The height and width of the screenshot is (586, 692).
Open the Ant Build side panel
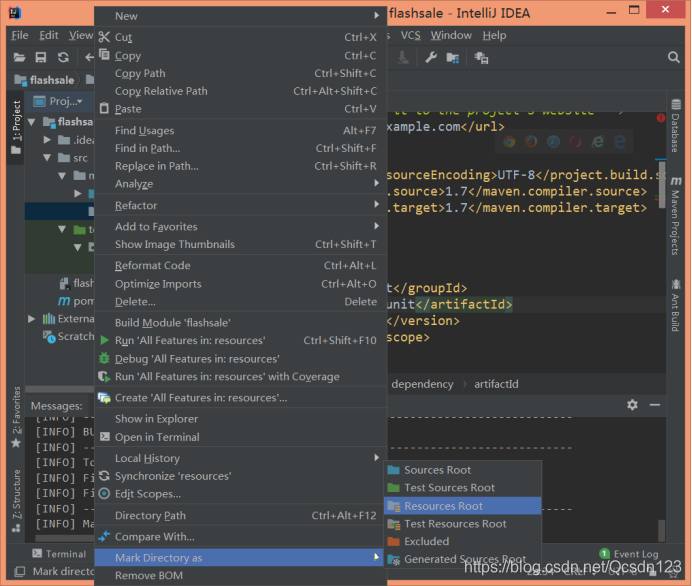coord(675,305)
